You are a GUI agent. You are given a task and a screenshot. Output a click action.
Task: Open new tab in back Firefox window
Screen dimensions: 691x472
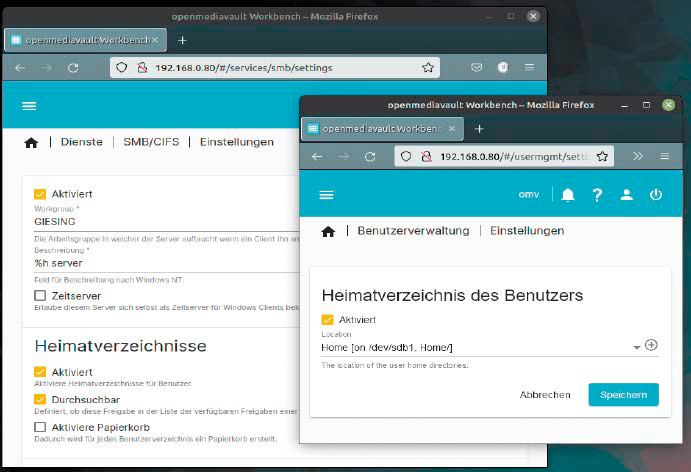182,40
